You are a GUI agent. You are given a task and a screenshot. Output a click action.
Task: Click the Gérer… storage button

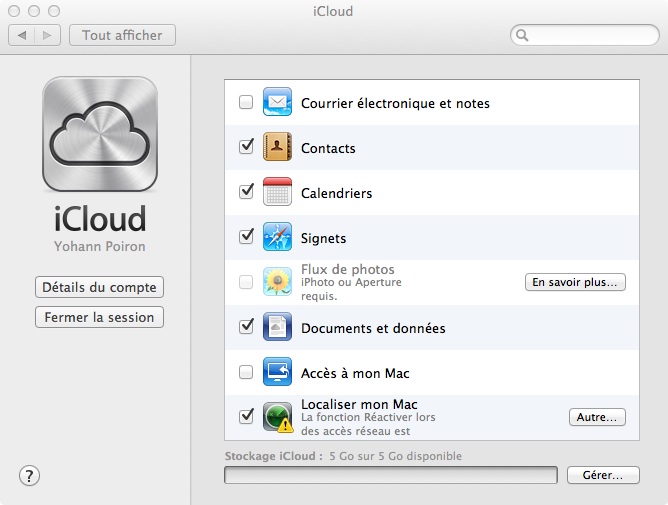(602, 475)
